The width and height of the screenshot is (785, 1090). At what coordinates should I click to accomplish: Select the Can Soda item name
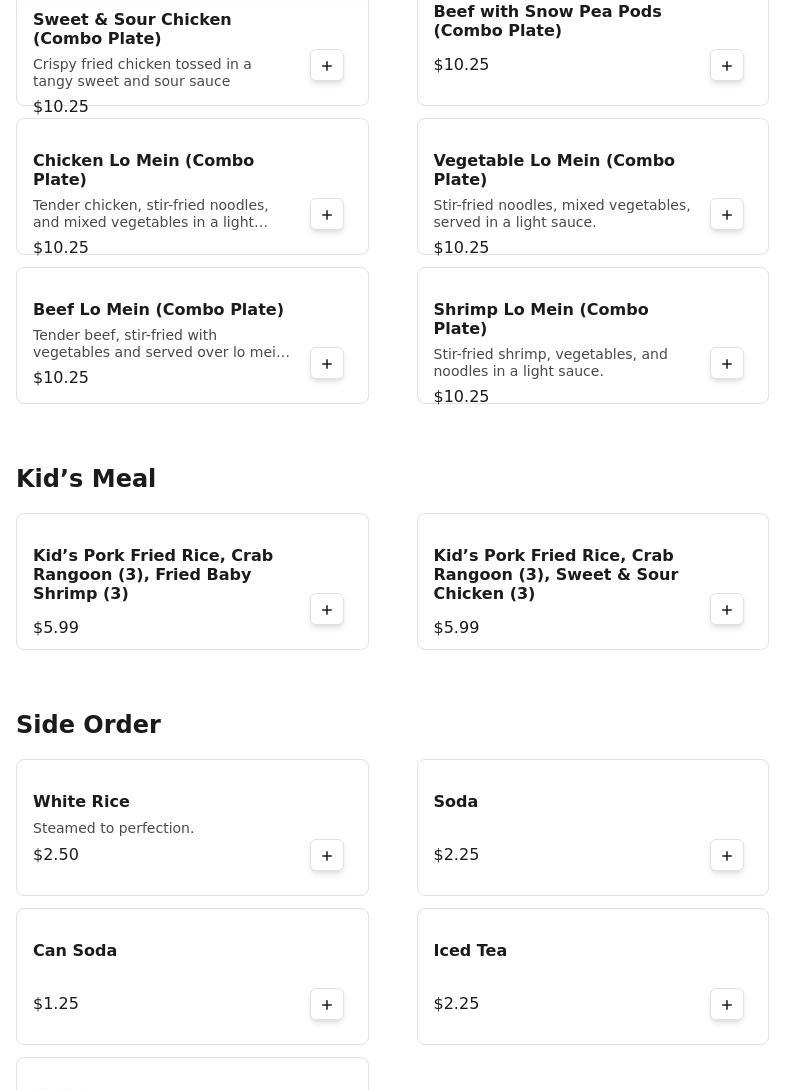75,951
